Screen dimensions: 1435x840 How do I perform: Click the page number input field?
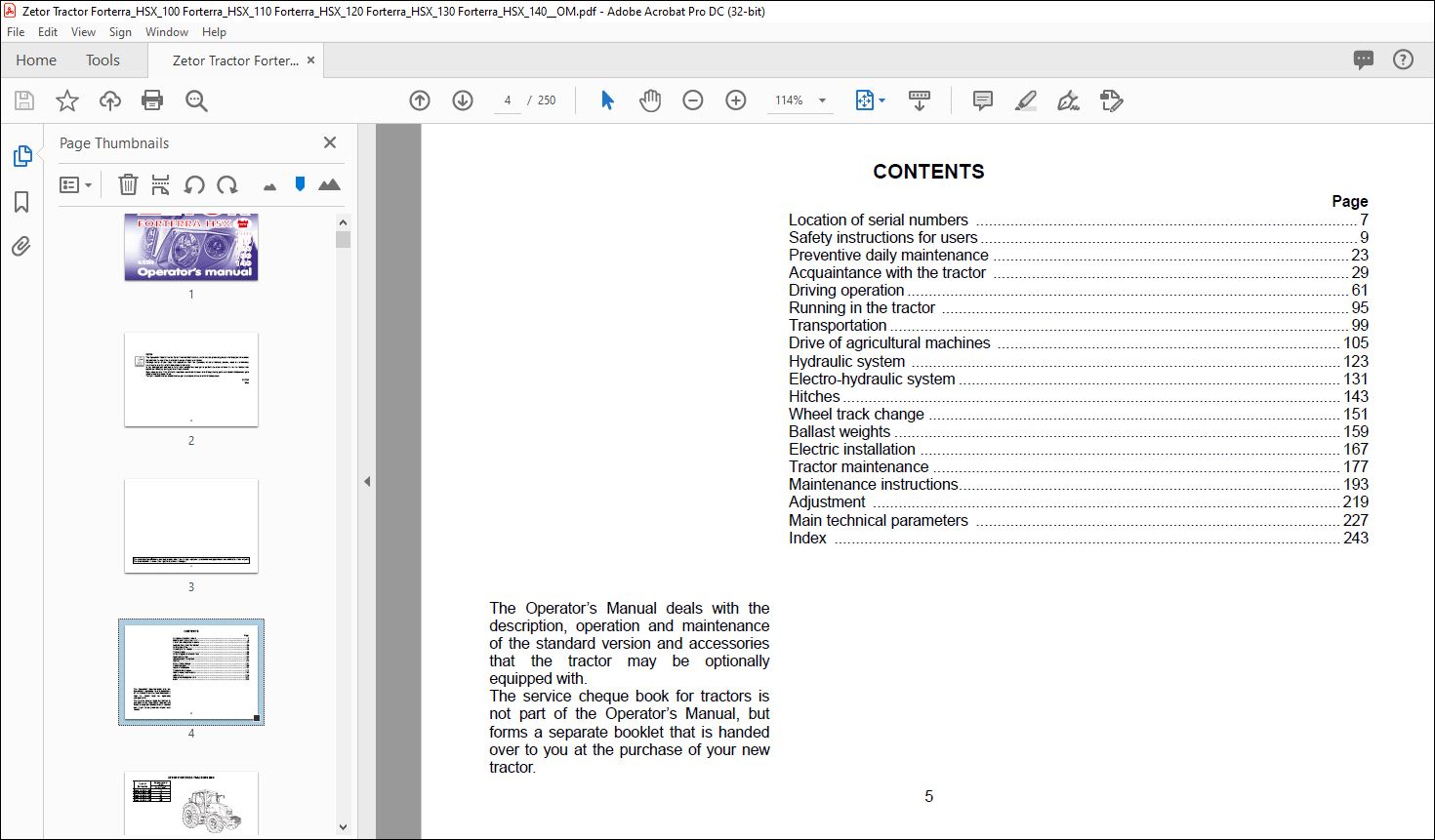pyautogui.click(x=508, y=100)
